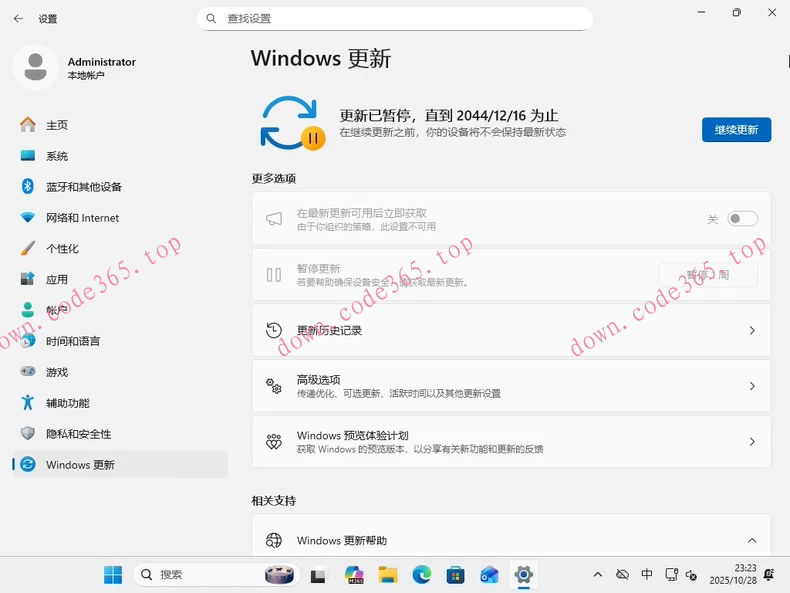Expand 更新历史记录 chevron

click(x=752, y=331)
